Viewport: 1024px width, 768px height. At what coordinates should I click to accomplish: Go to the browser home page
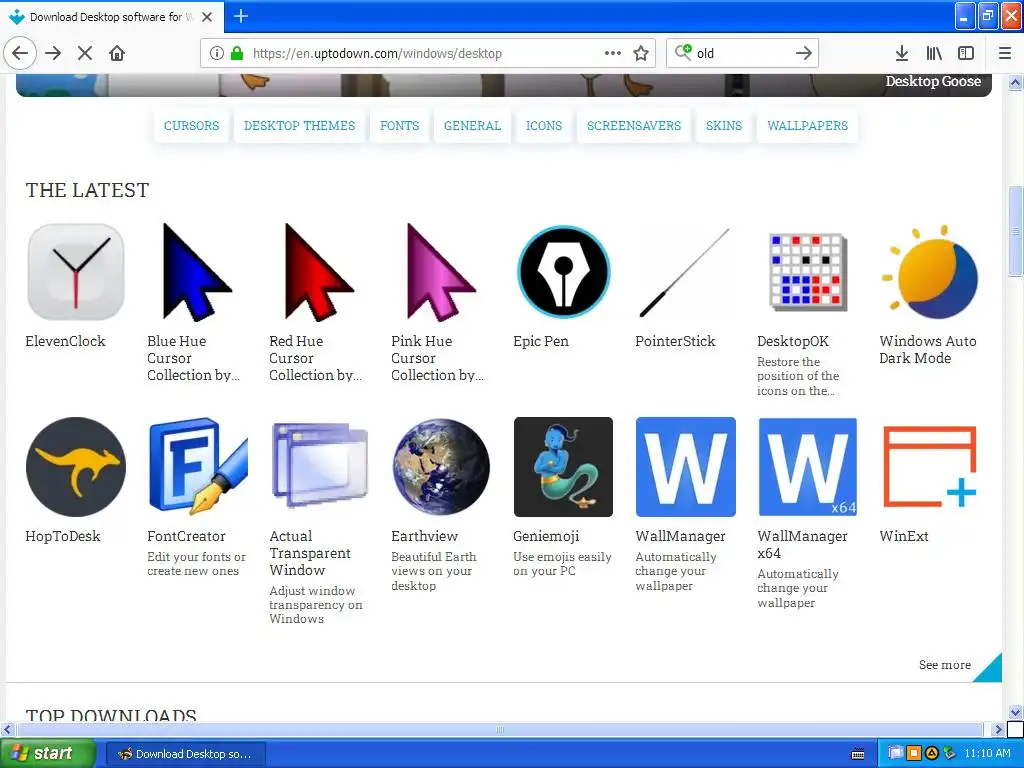click(117, 53)
